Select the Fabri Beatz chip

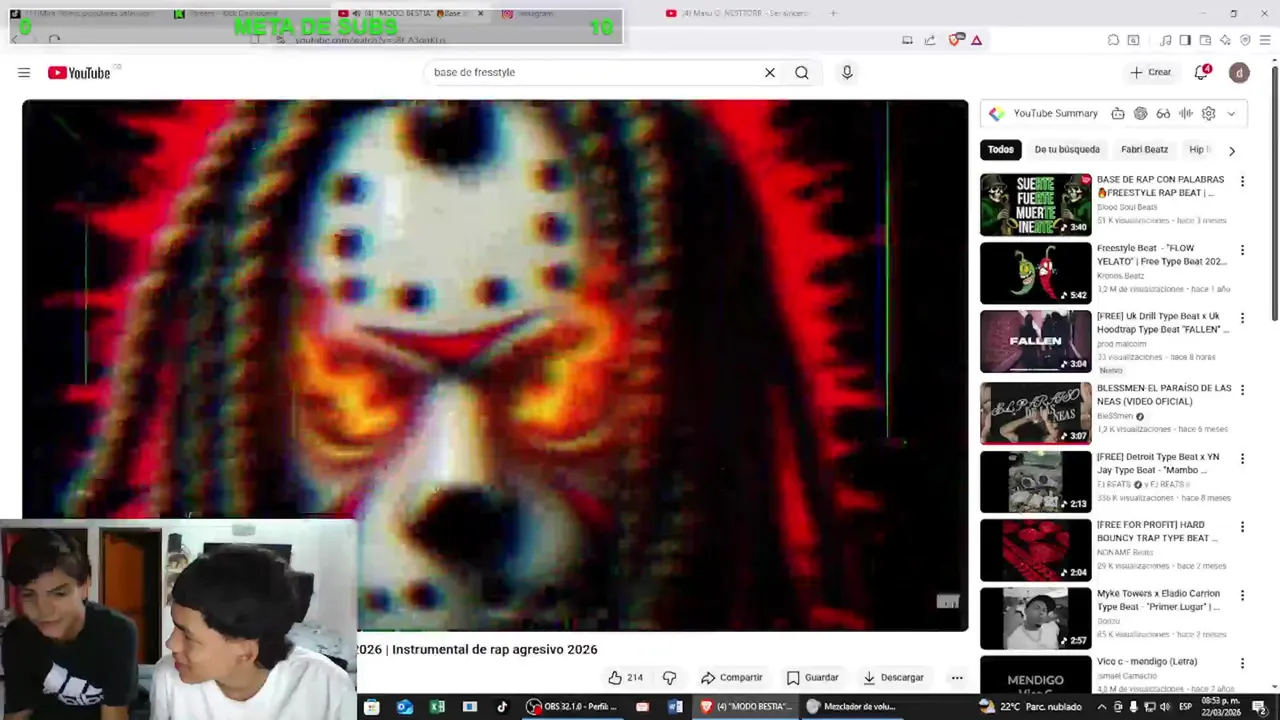tap(1144, 149)
